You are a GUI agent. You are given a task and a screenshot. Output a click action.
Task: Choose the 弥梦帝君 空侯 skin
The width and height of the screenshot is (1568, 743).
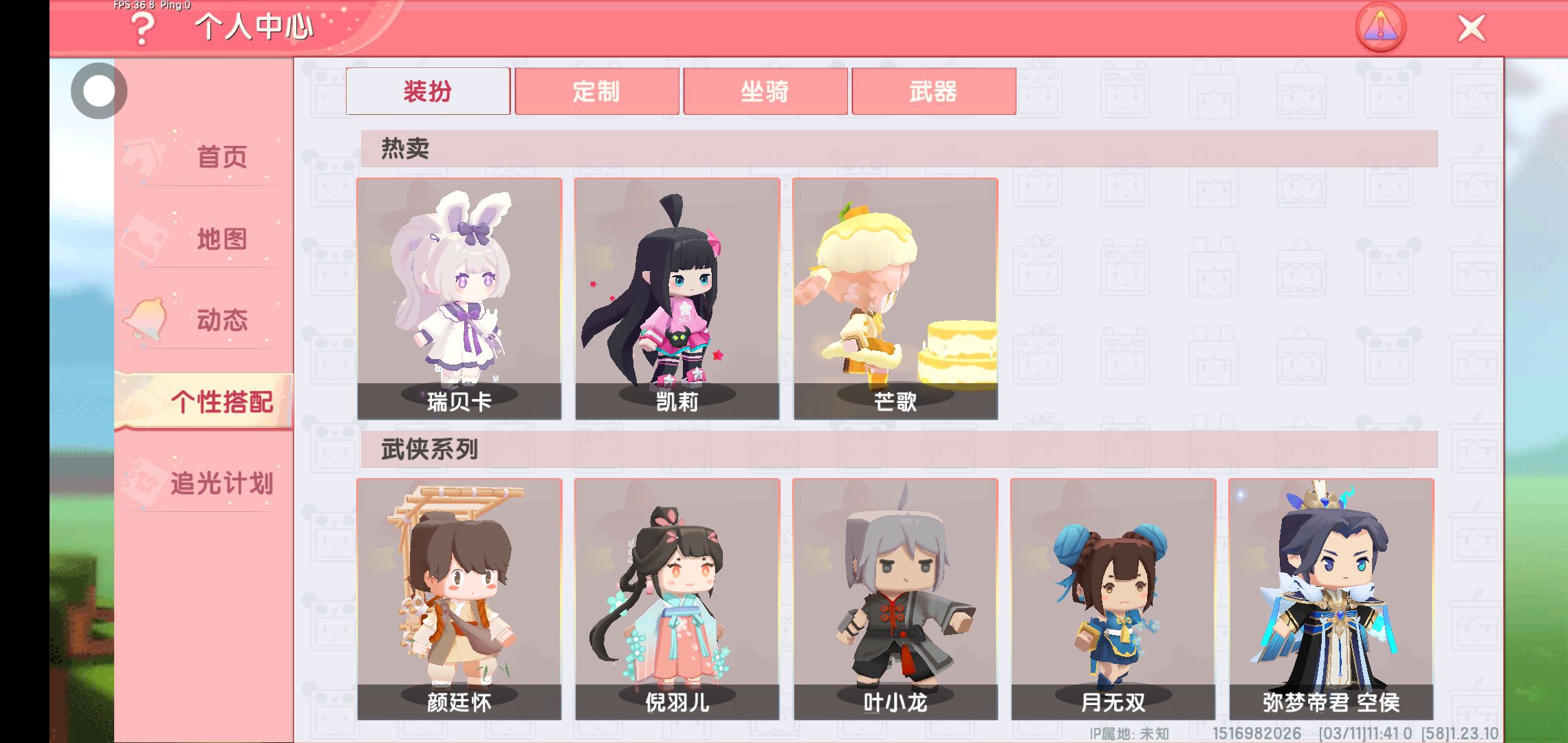pyautogui.click(x=1331, y=599)
